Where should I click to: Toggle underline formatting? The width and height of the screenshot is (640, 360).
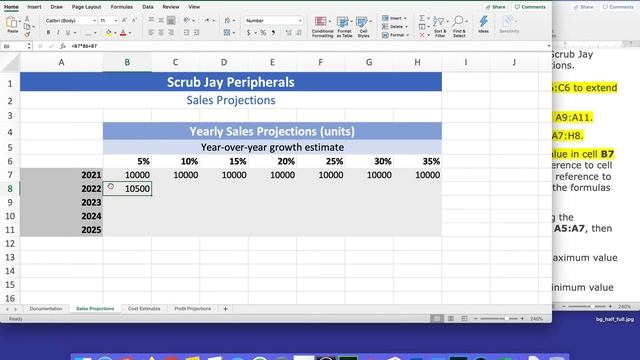tap(68, 33)
